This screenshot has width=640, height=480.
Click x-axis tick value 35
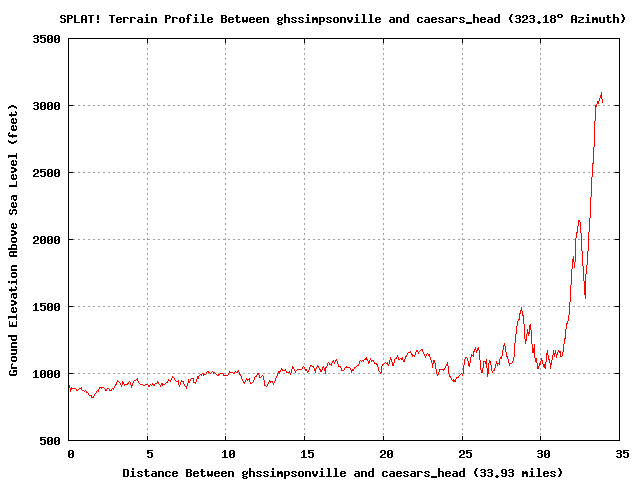tap(622, 454)
